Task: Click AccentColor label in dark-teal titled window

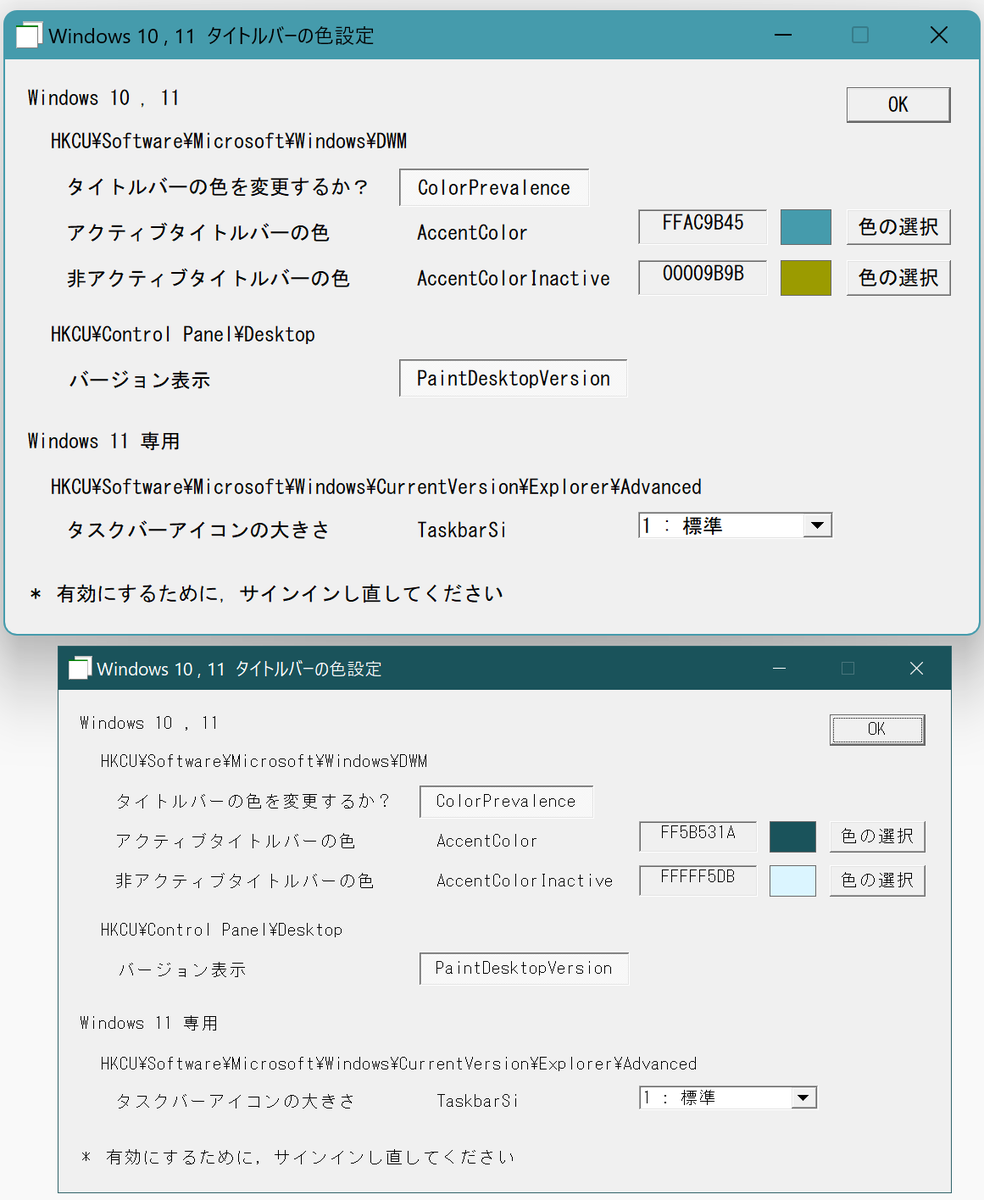Action: click(x=487, y=841)
